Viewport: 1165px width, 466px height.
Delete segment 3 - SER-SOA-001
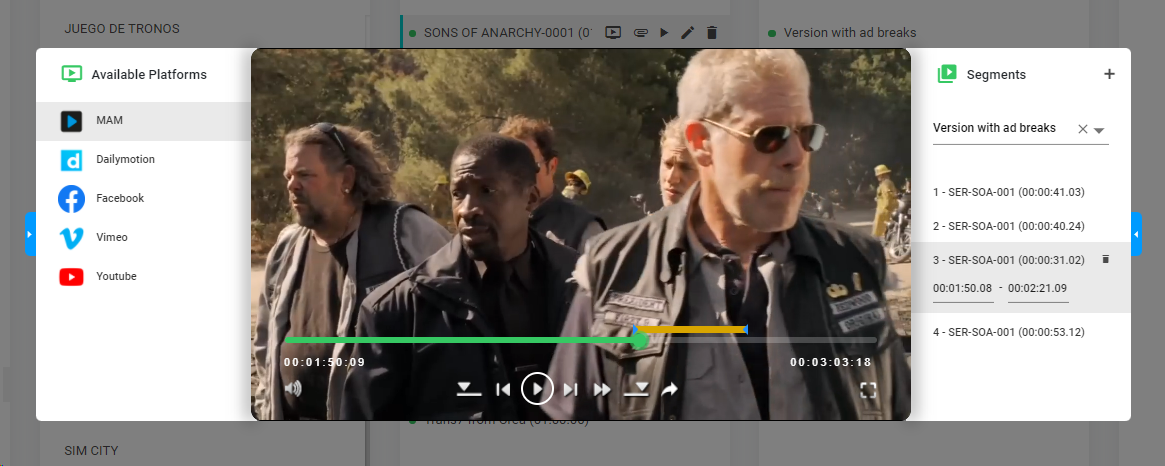click(1105, 259)
